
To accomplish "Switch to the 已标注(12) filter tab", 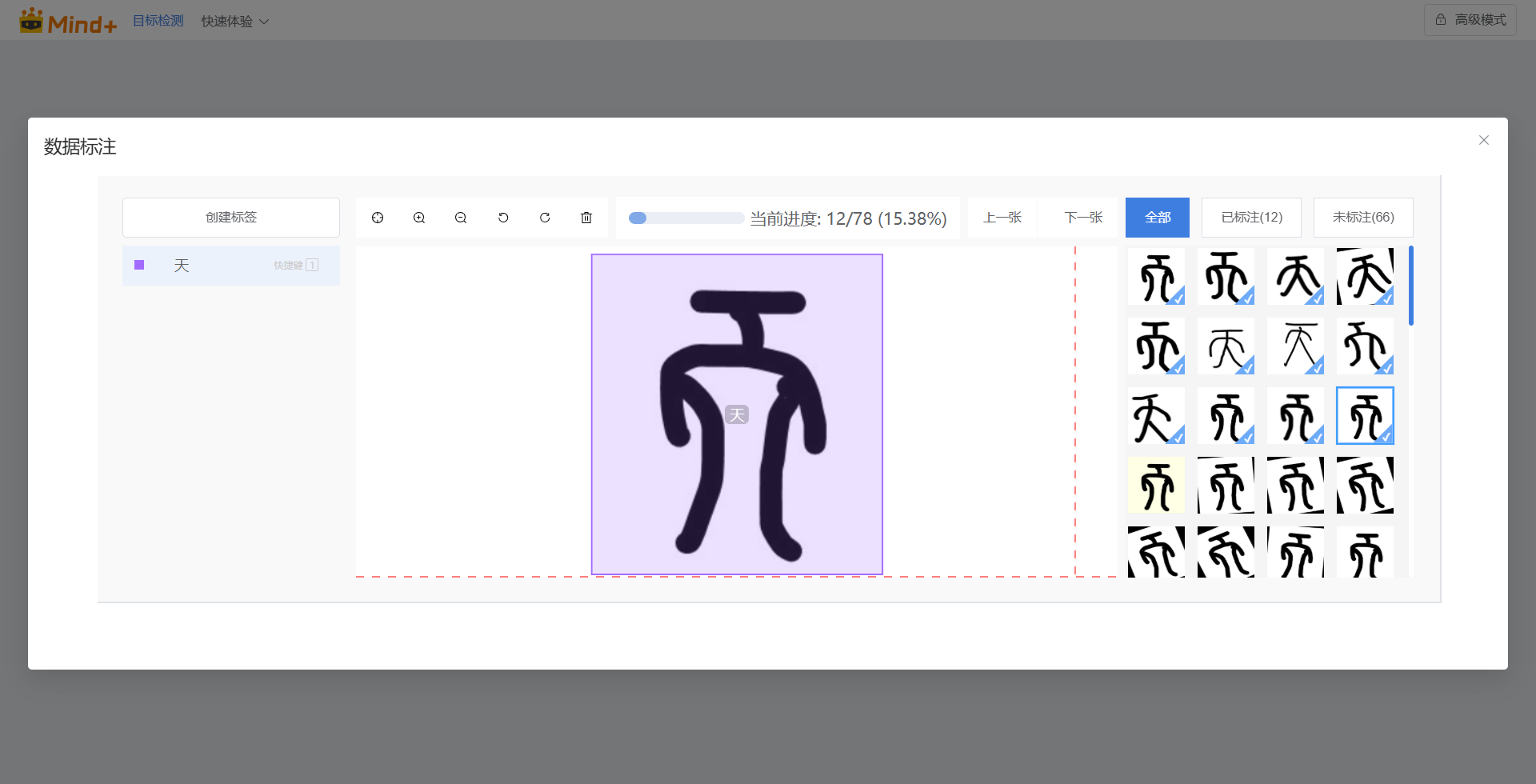I will pyautogui.click(x=1251, y=217).
